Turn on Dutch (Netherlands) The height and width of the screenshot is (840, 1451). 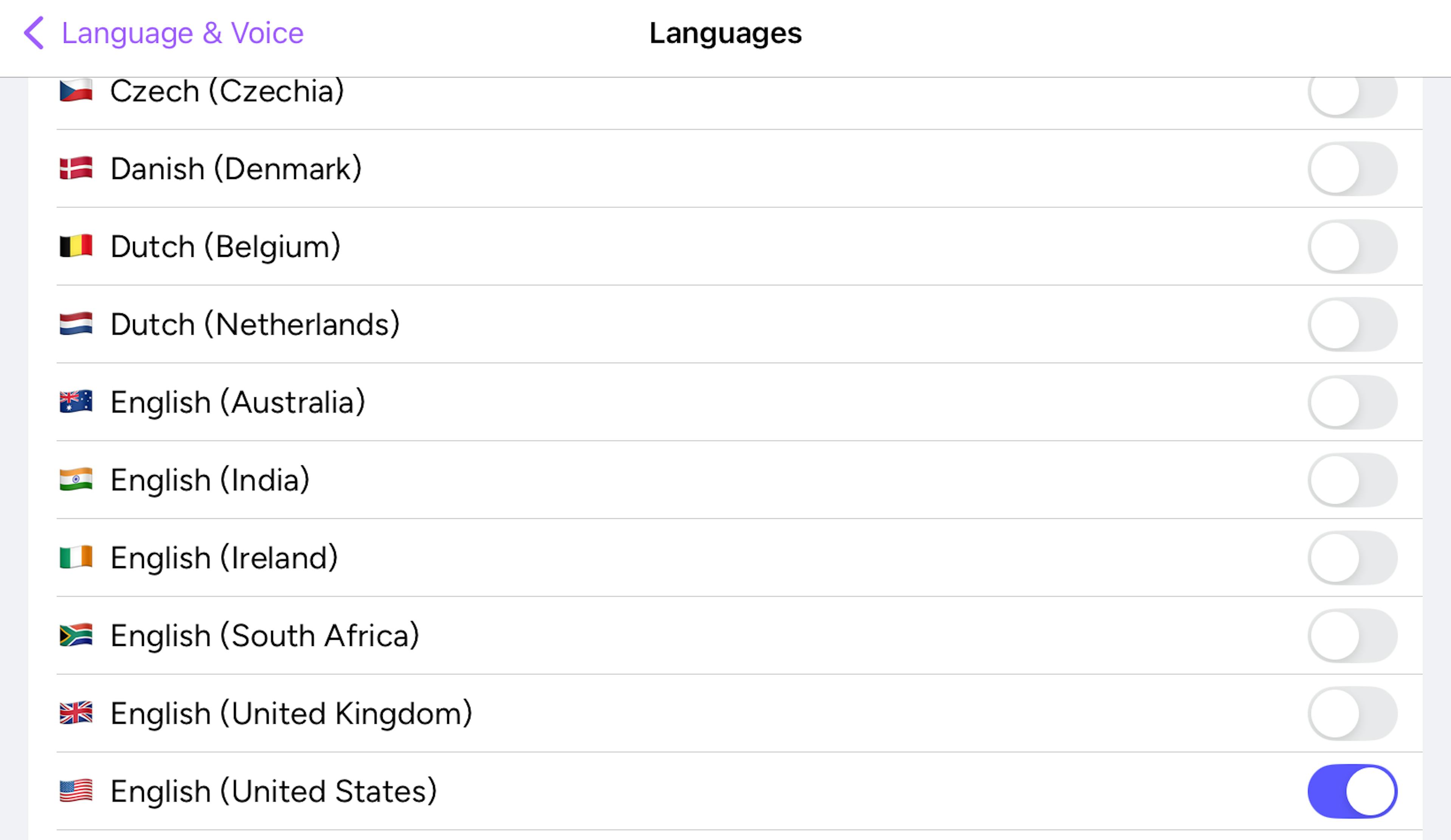tap(1353, 324)
